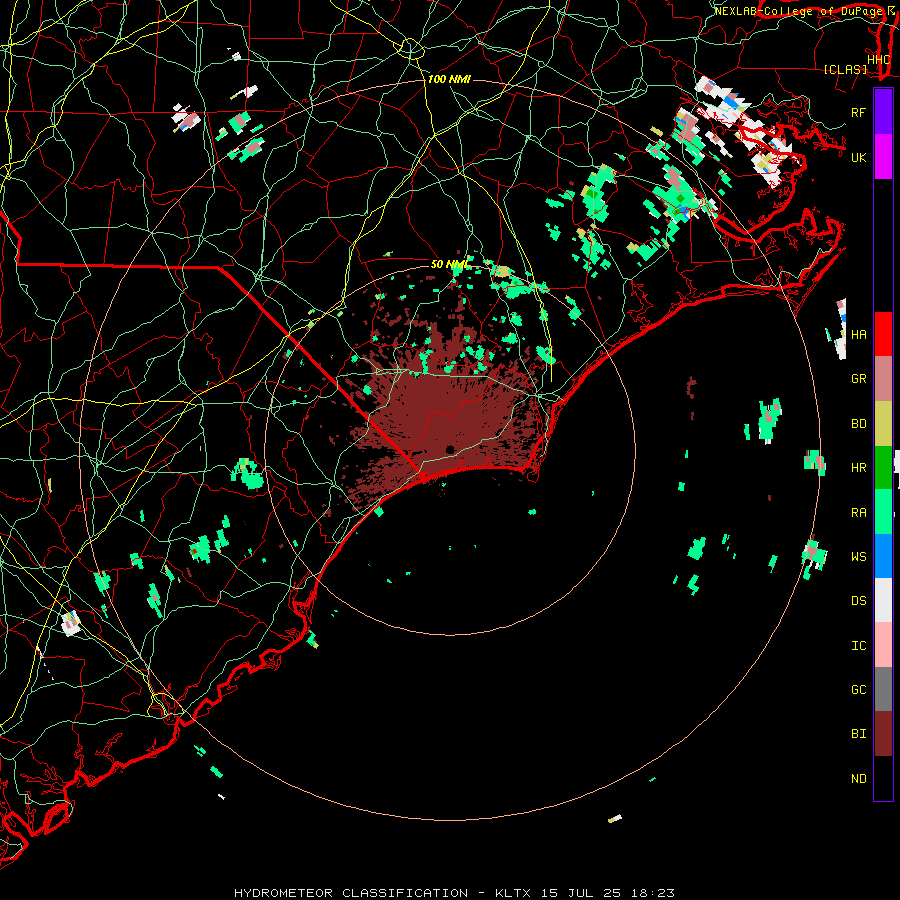The image size is (900, 900).
Task: Click the GR dusty pink swatch
Action: 883,378
